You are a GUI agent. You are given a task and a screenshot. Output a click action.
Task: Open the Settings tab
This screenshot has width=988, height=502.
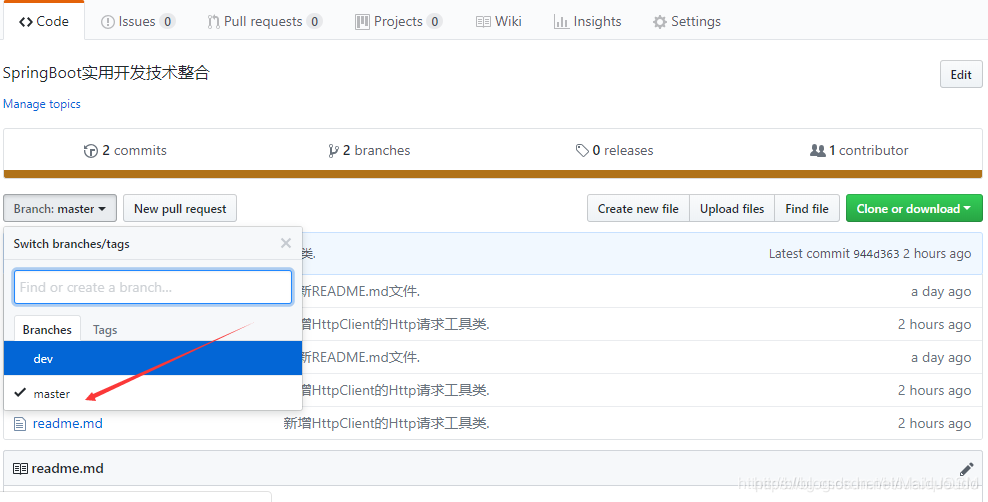point(686,21)
